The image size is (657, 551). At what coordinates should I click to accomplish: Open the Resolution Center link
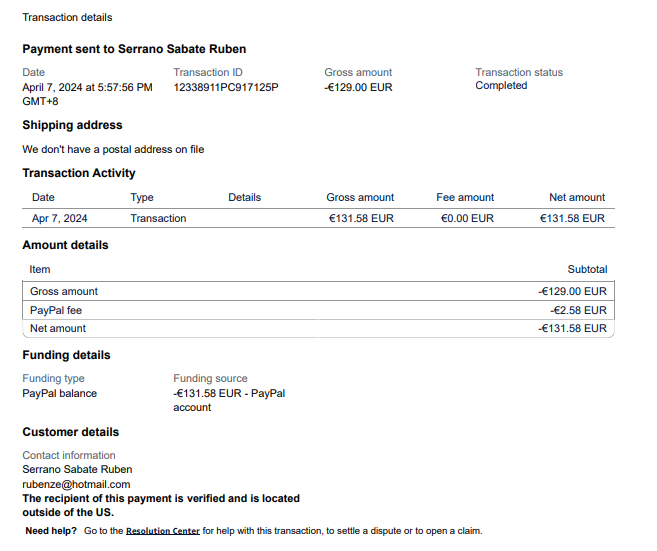163,531
